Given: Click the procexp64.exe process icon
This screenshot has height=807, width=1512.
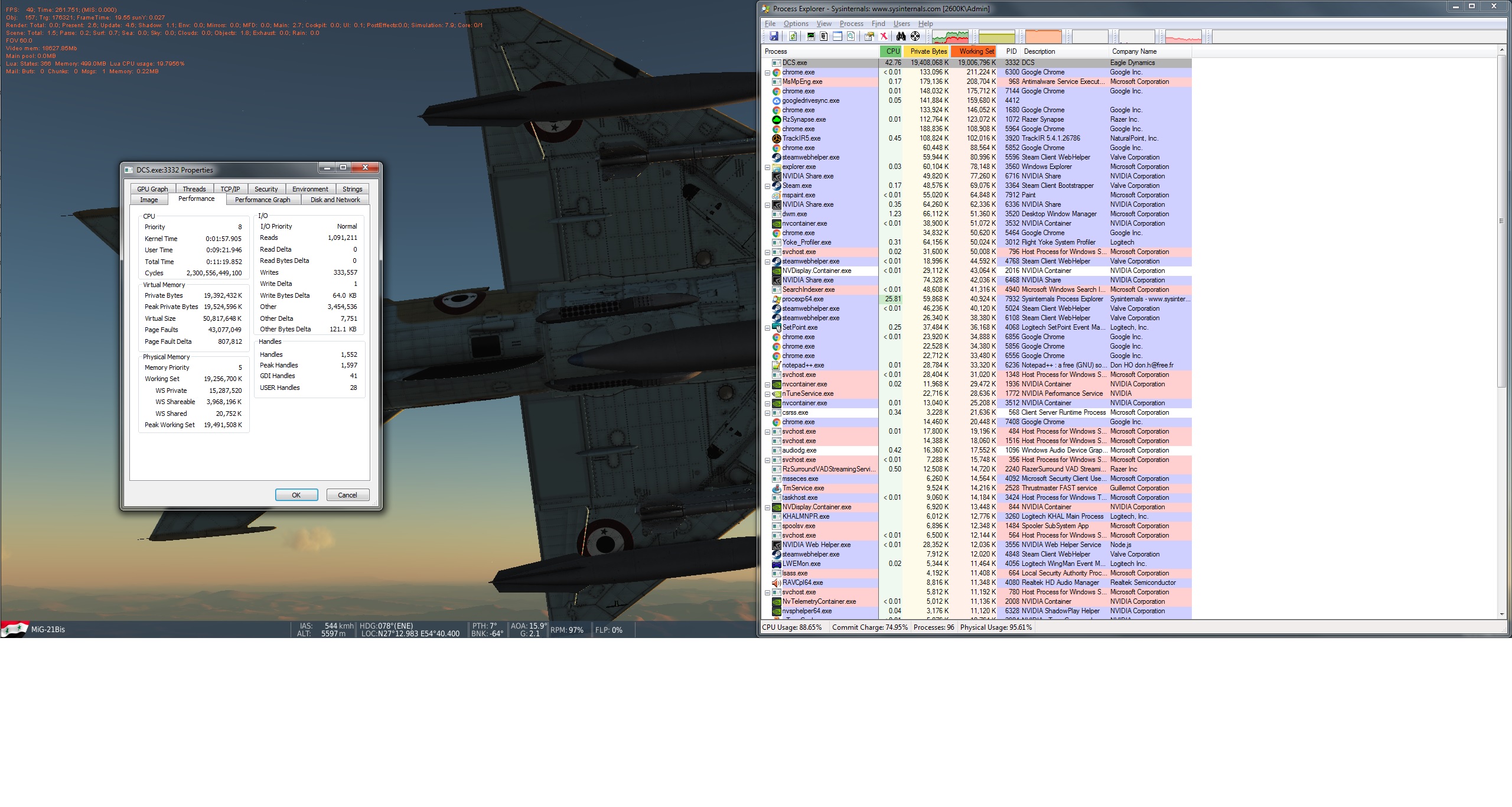Looking at the screenshot, I should [777, 299].
